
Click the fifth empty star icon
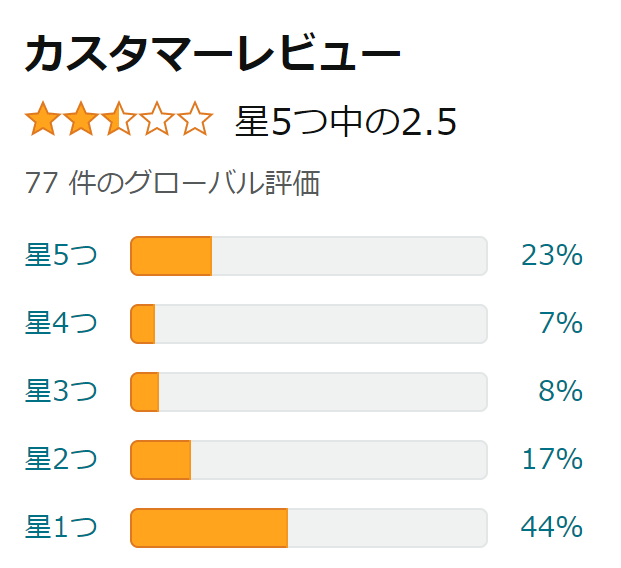coord(195,119)
